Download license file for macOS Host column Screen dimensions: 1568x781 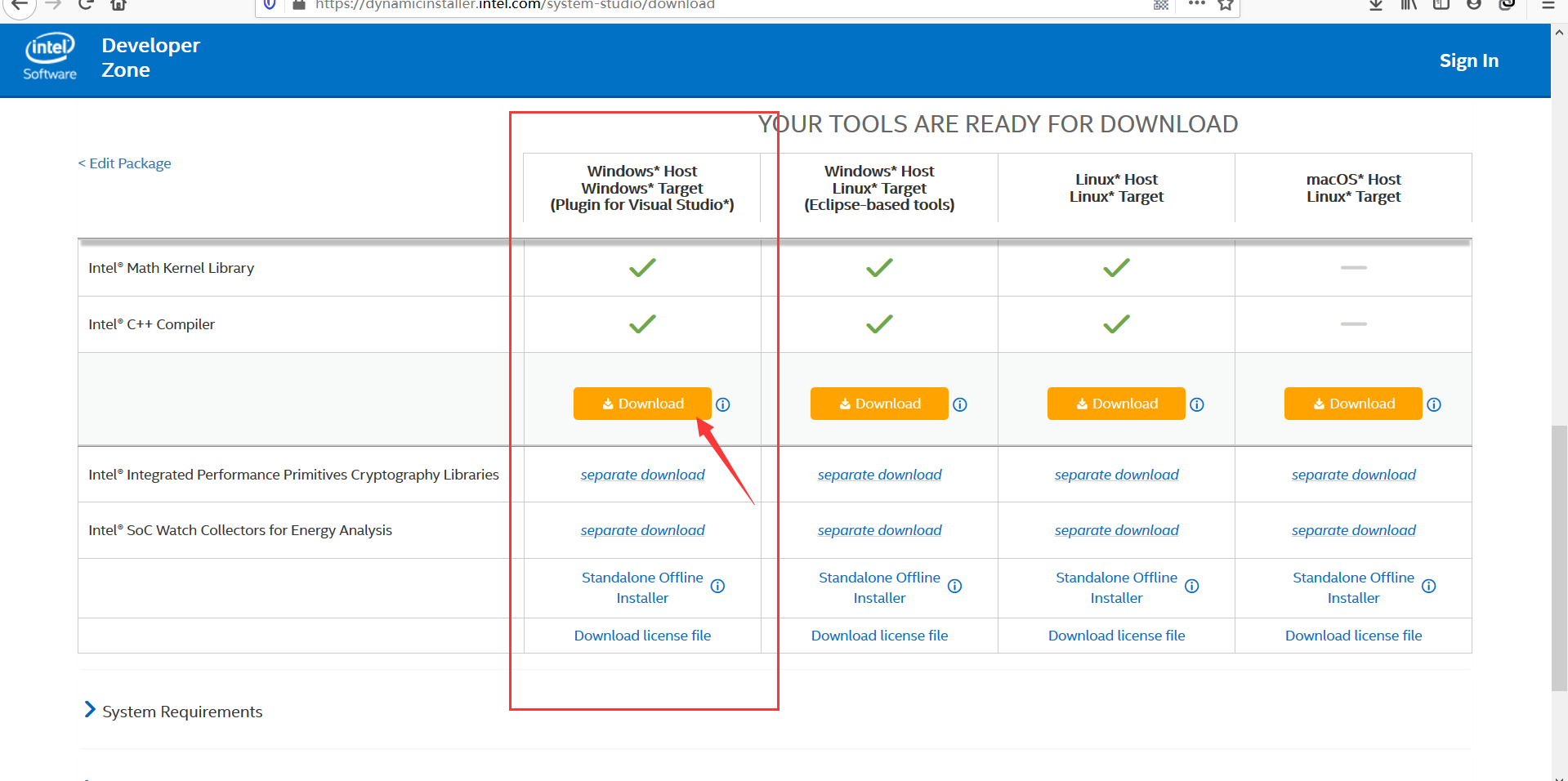click(1353, 636)
